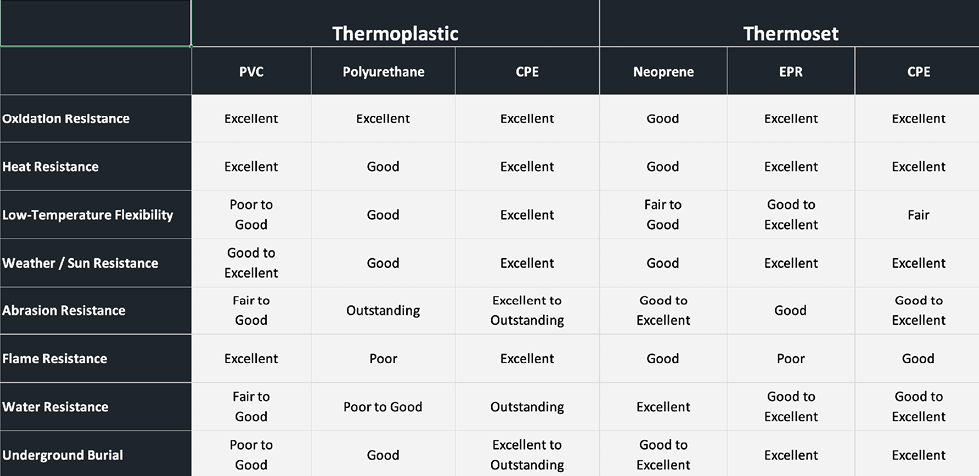Click the Abrasion Resistance row label

pos(96,310)
